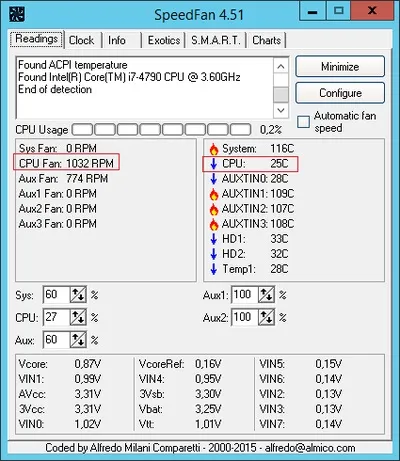Screen dimensions: 400x461
Task: Click the log scrollbar up arrow
Action: (281, 66)
